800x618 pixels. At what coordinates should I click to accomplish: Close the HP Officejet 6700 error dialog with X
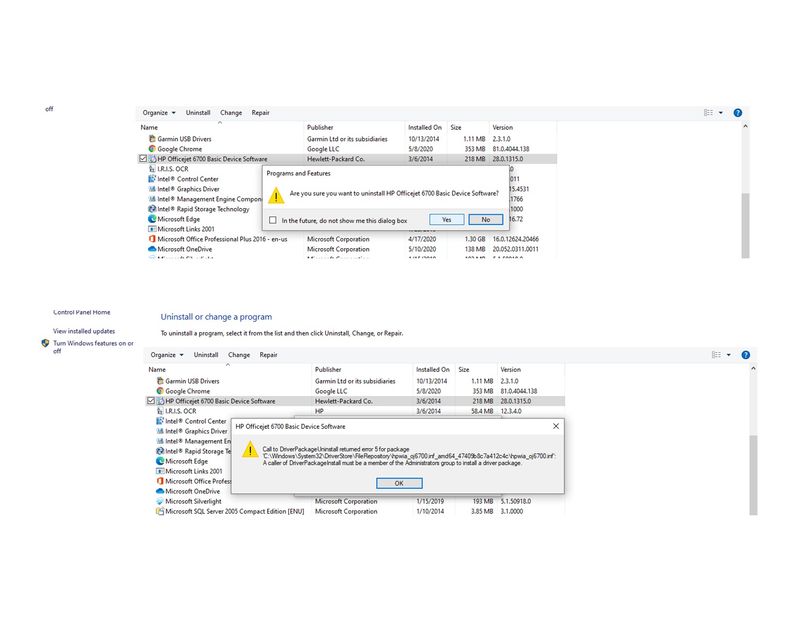coord(556,426)
